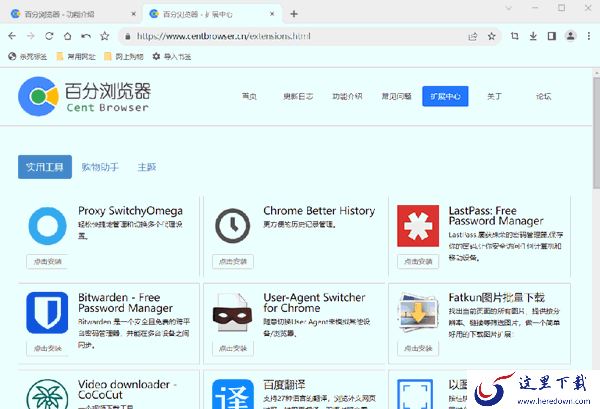This screenshot has width=600, height=409.
Task: Open the 网上购物 bookmarks folder
Action: point(124,57)
